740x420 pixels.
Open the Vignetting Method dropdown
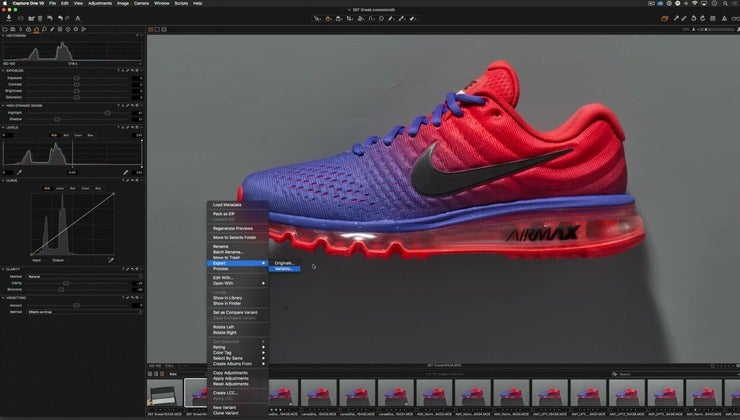click(x=84, y=312)
